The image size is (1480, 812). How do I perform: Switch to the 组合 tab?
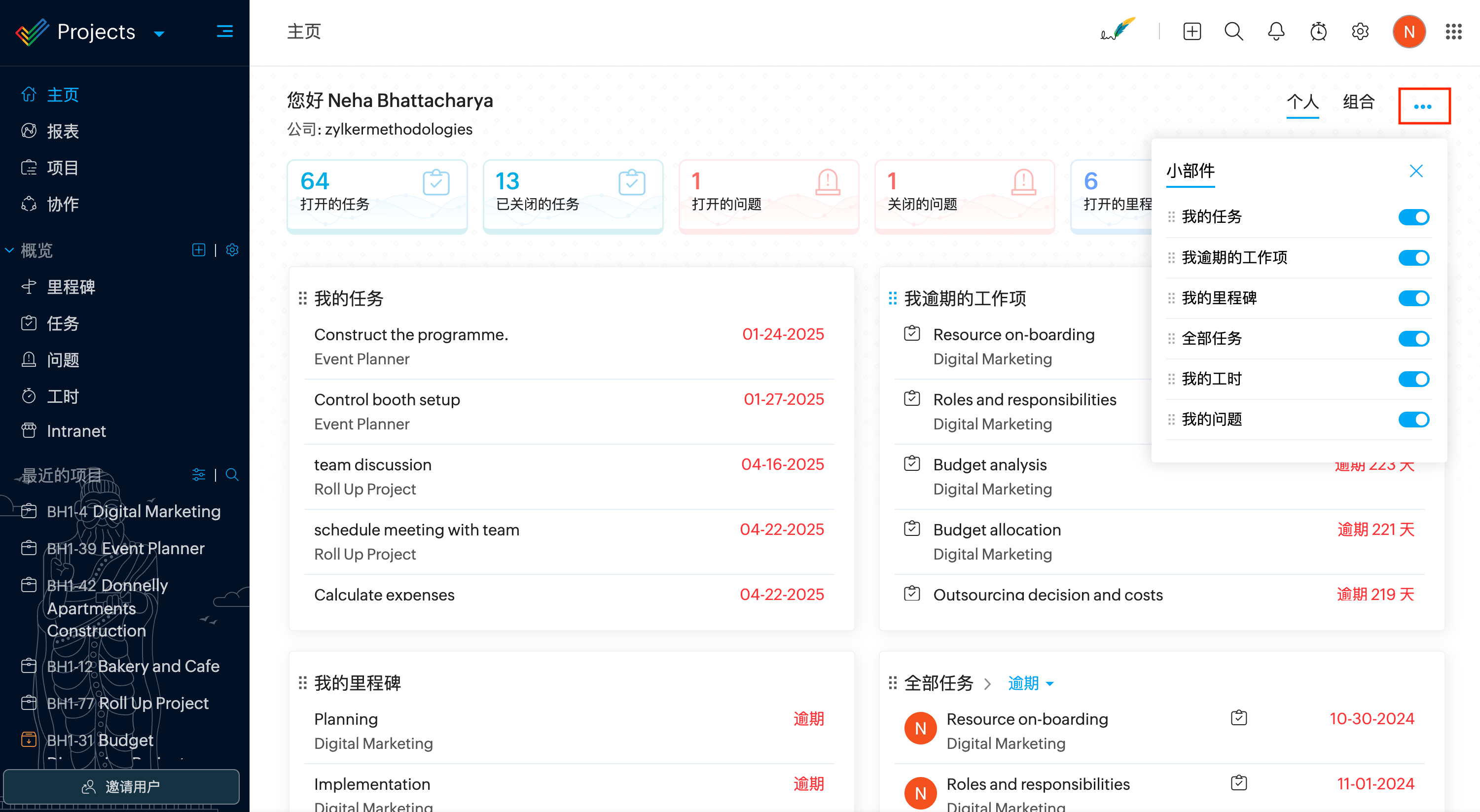(x=1358, y=102)
